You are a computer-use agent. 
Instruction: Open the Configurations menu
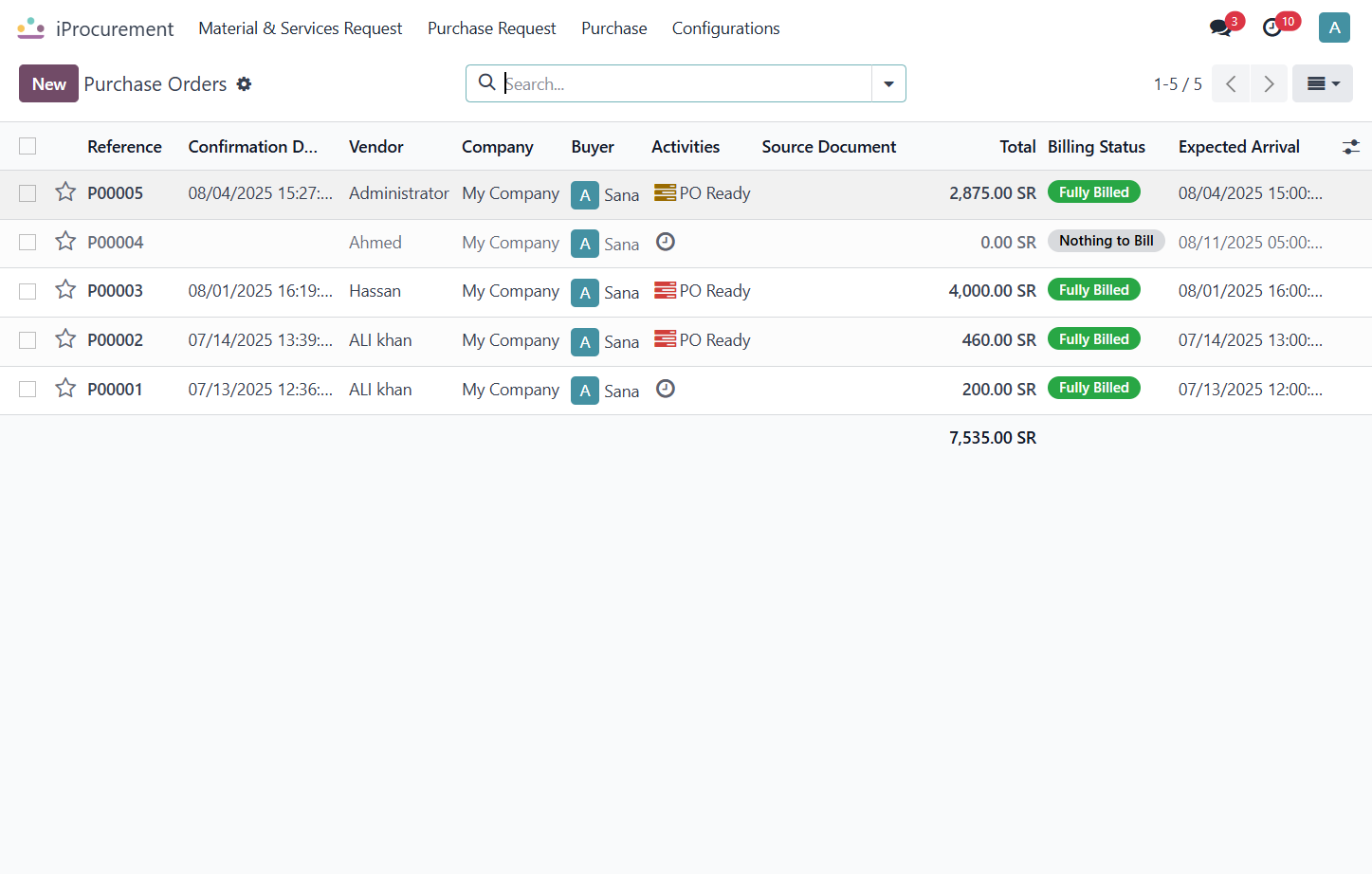coord(725,28)
